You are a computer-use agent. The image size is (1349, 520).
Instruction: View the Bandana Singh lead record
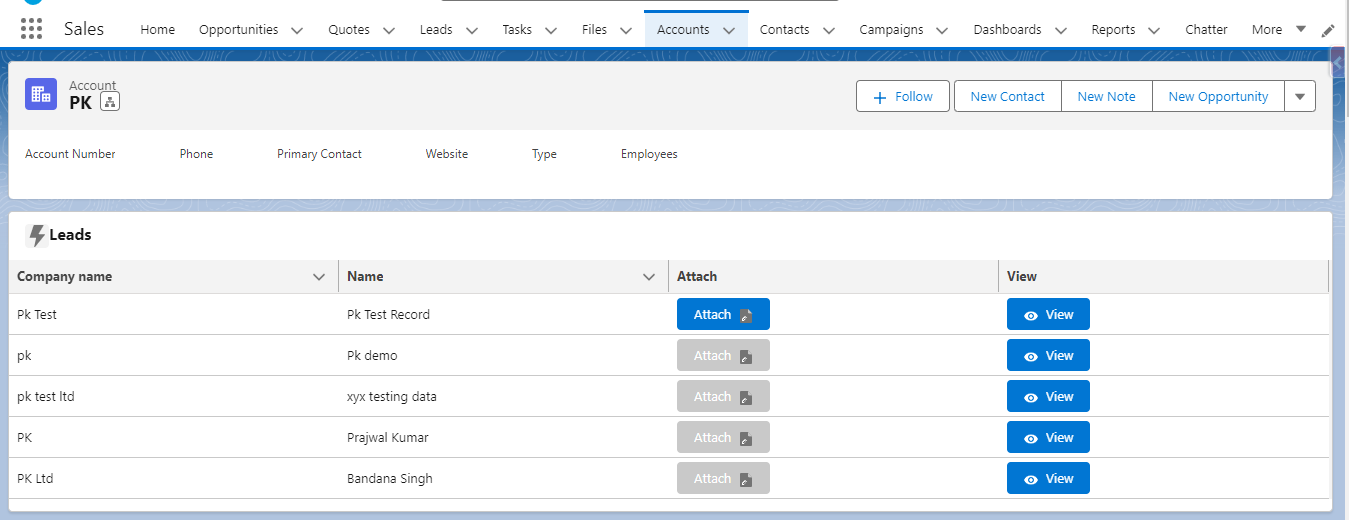[1047, 479]
